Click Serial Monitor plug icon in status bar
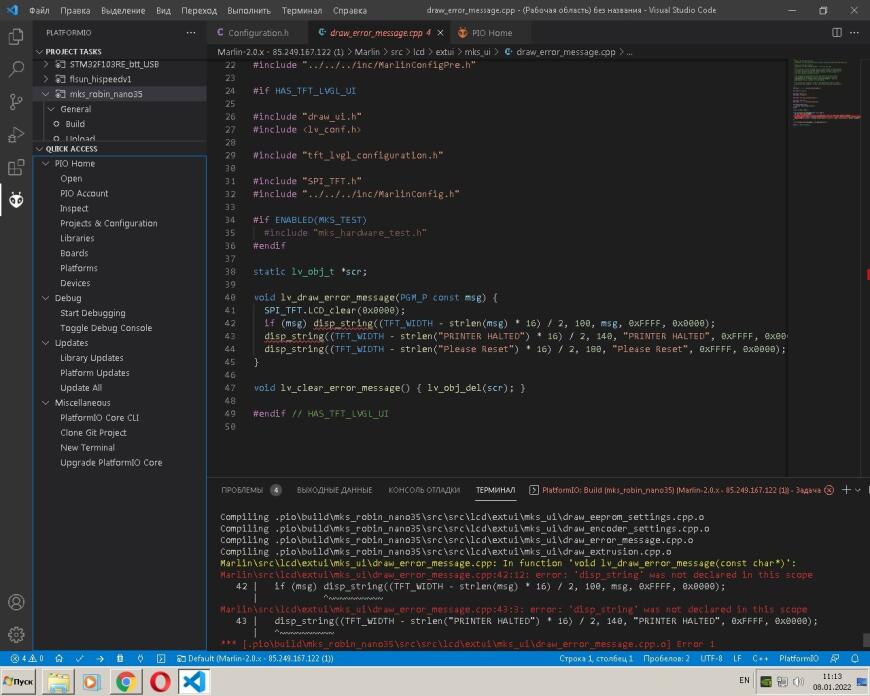Screen dimensions: 870x696 tap(140, 658)
